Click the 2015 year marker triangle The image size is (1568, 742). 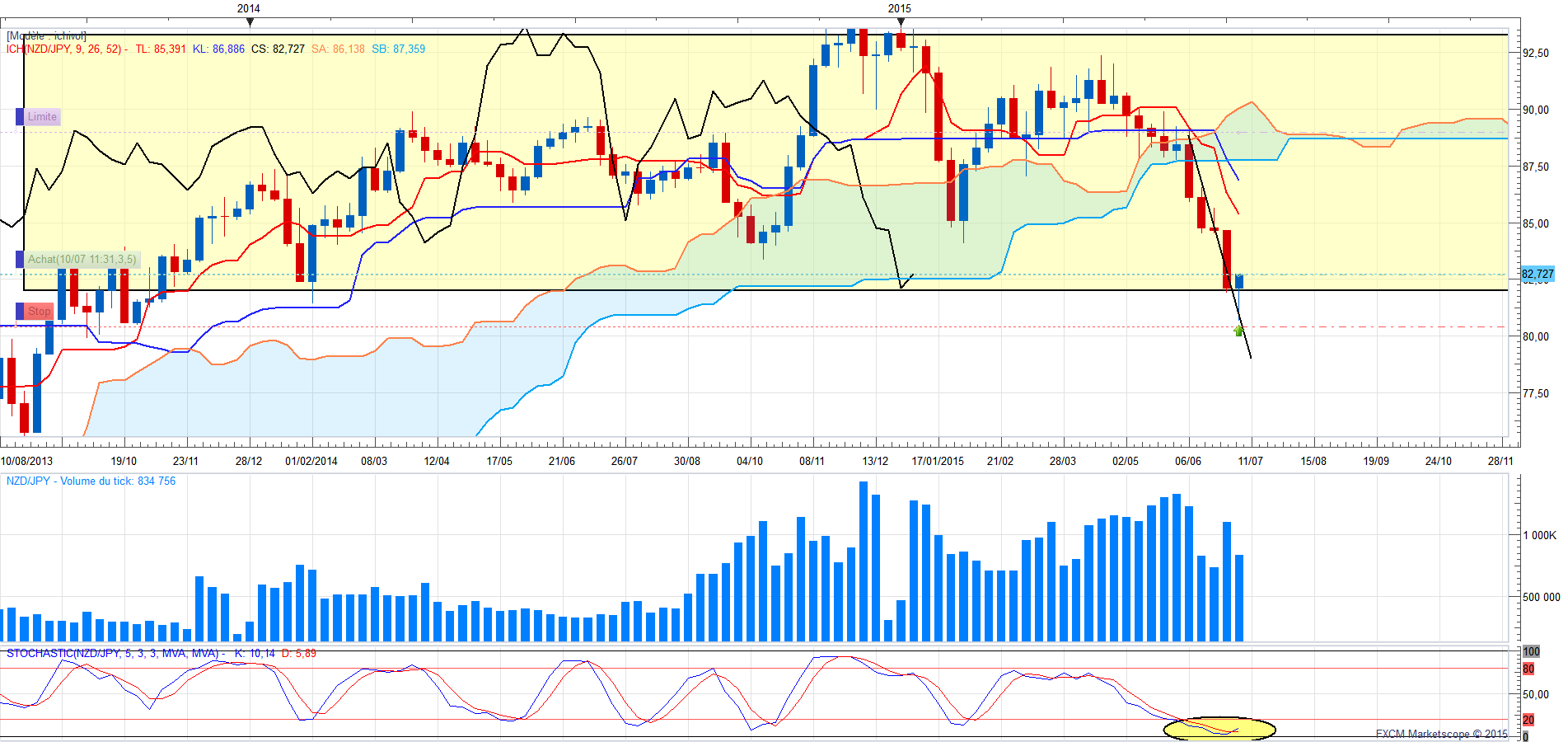(x=901, y=22)
